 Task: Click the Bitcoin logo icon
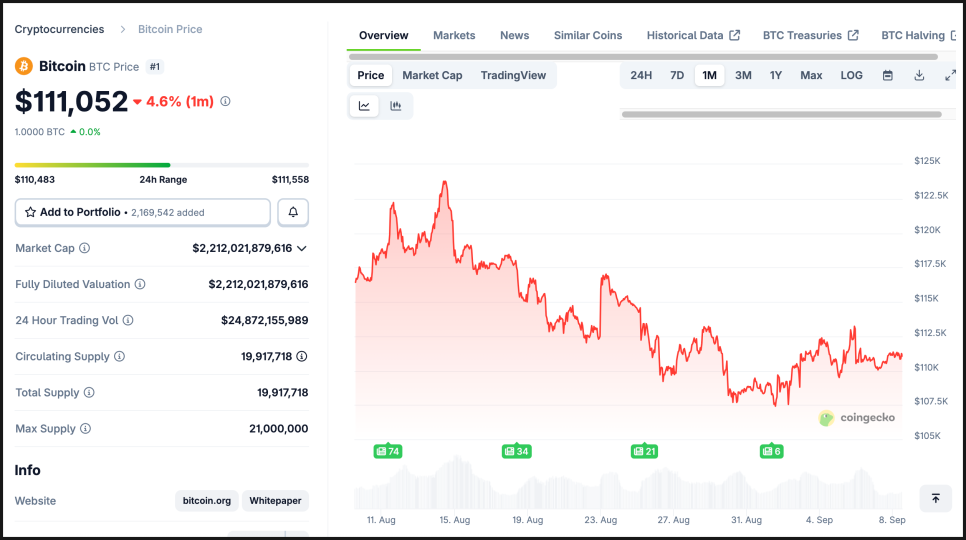24,66
